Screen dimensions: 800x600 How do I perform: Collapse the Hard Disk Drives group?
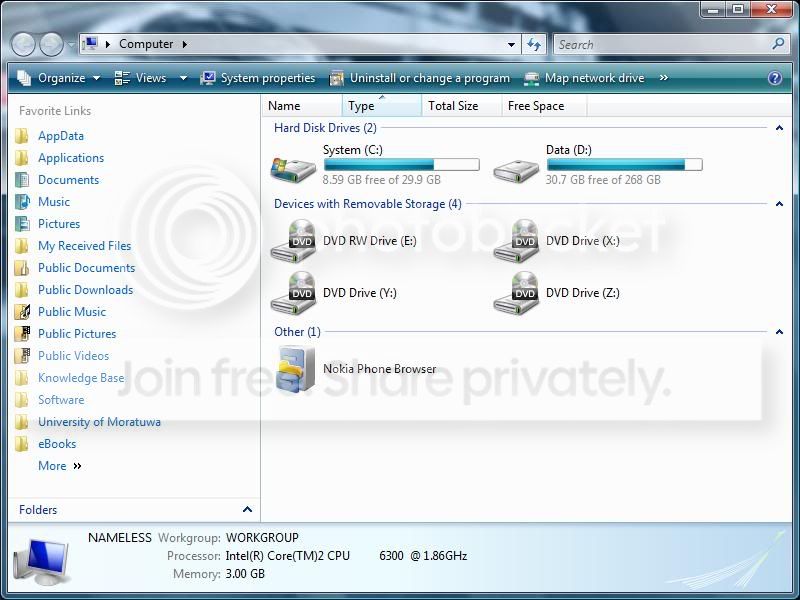click(x=779, y=128)
